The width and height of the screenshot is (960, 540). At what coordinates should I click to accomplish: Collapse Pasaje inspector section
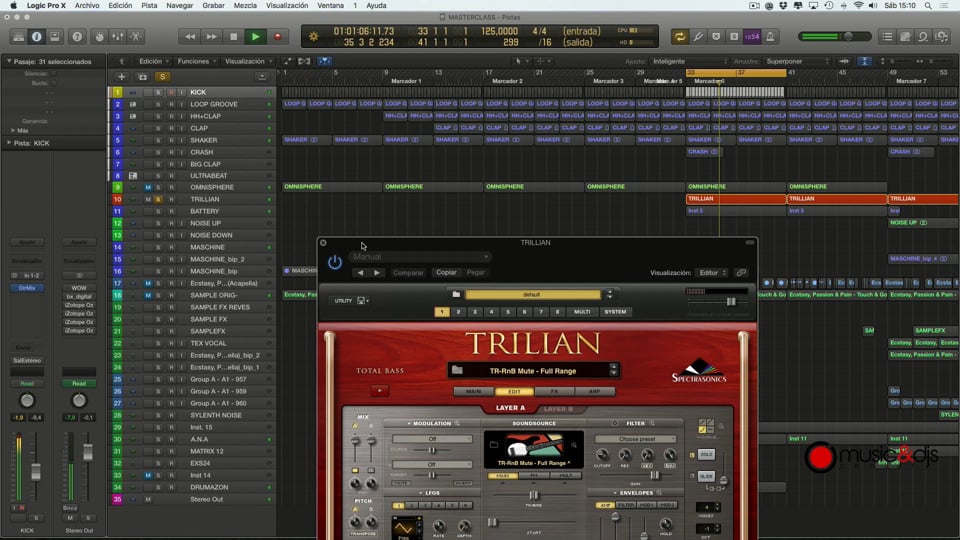[9, 61]
